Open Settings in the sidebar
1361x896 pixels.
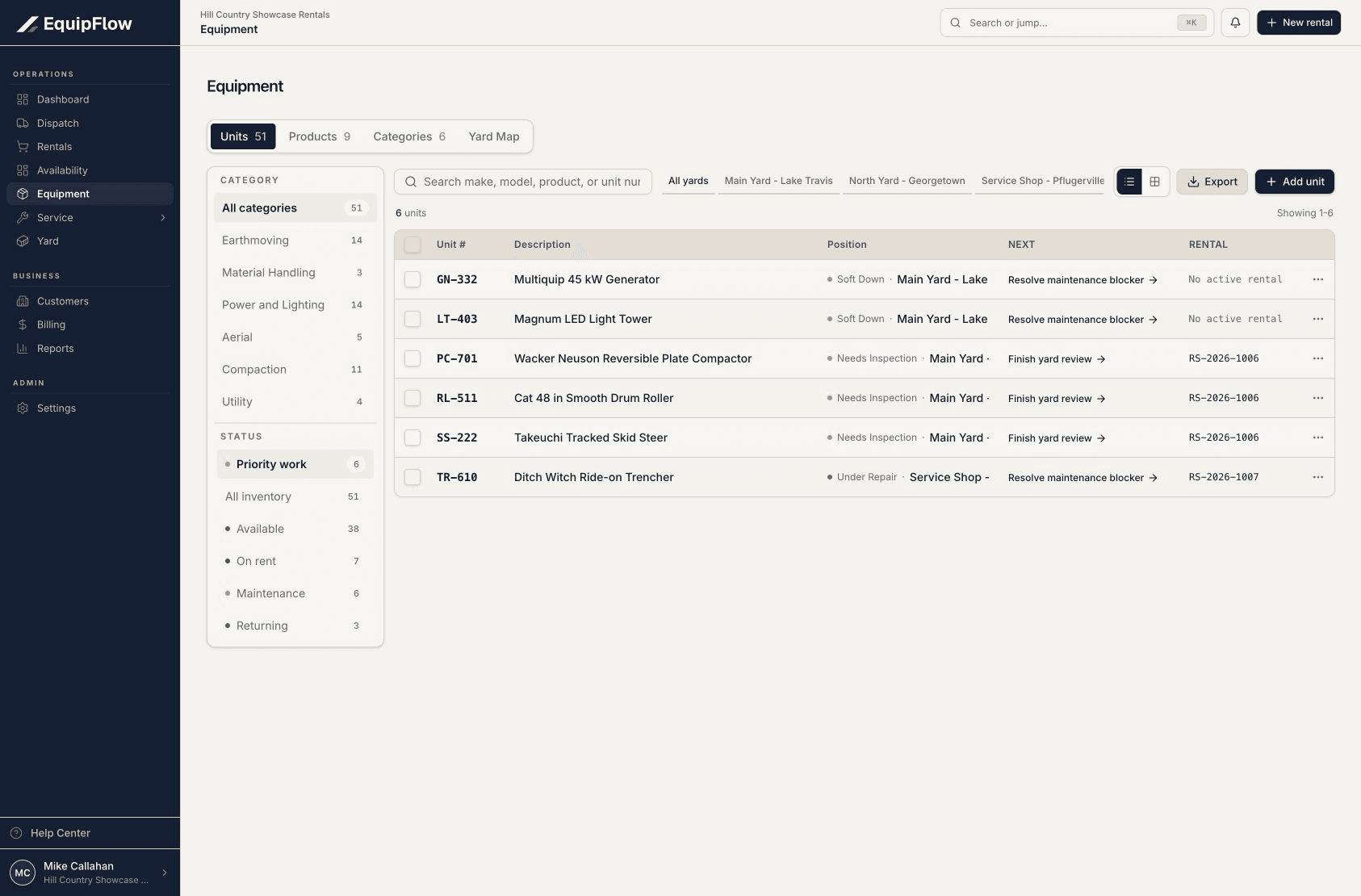tap(90, 408)
